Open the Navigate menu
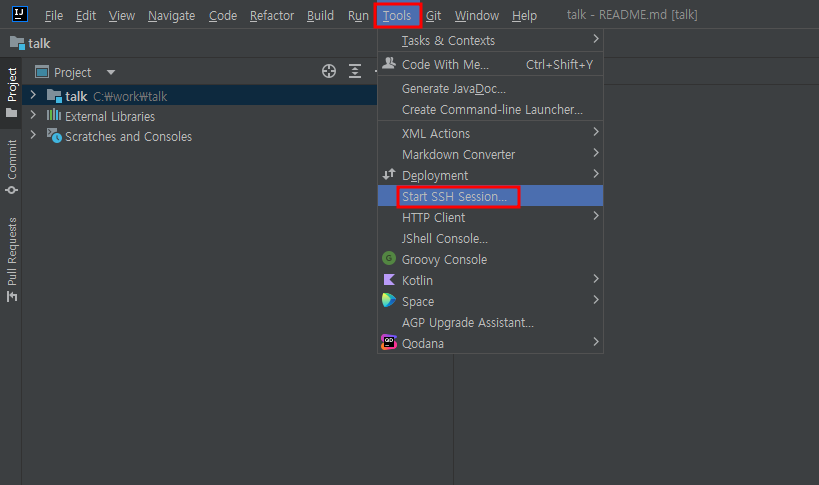Image resolution: width=819 pixels, height=485 pixels. point(171,16)
